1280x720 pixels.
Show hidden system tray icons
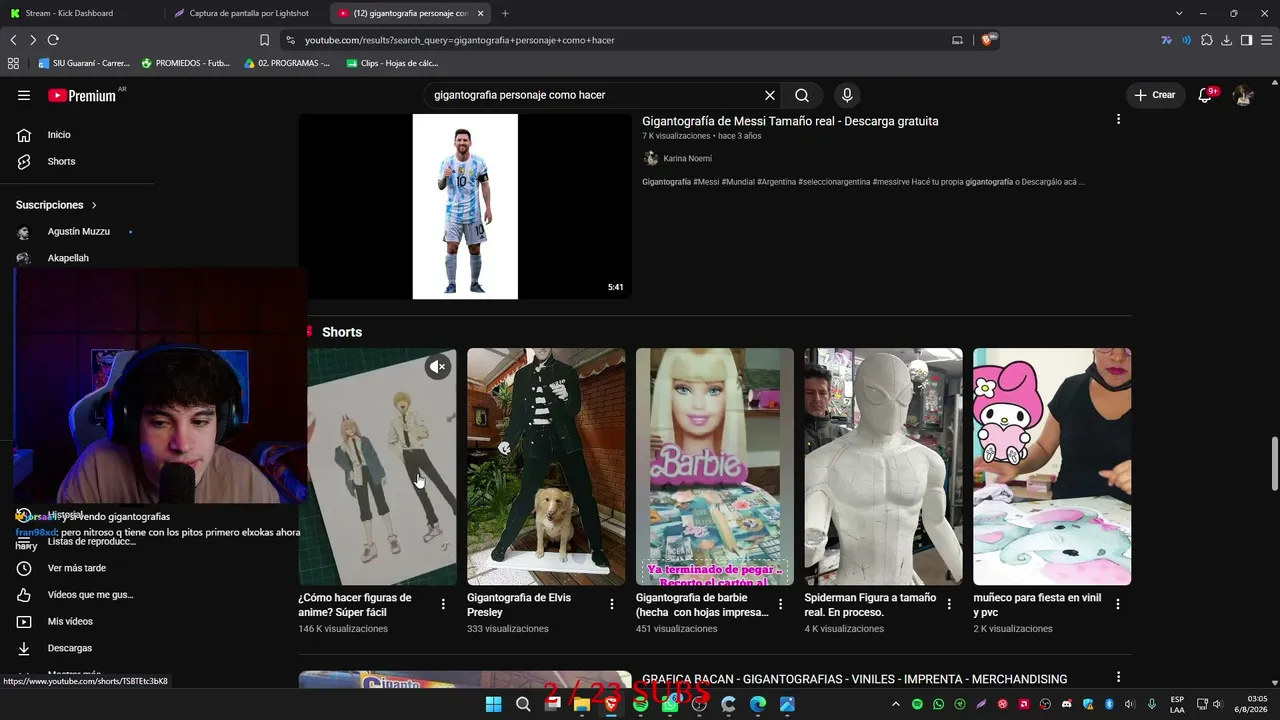pos(896,704)
